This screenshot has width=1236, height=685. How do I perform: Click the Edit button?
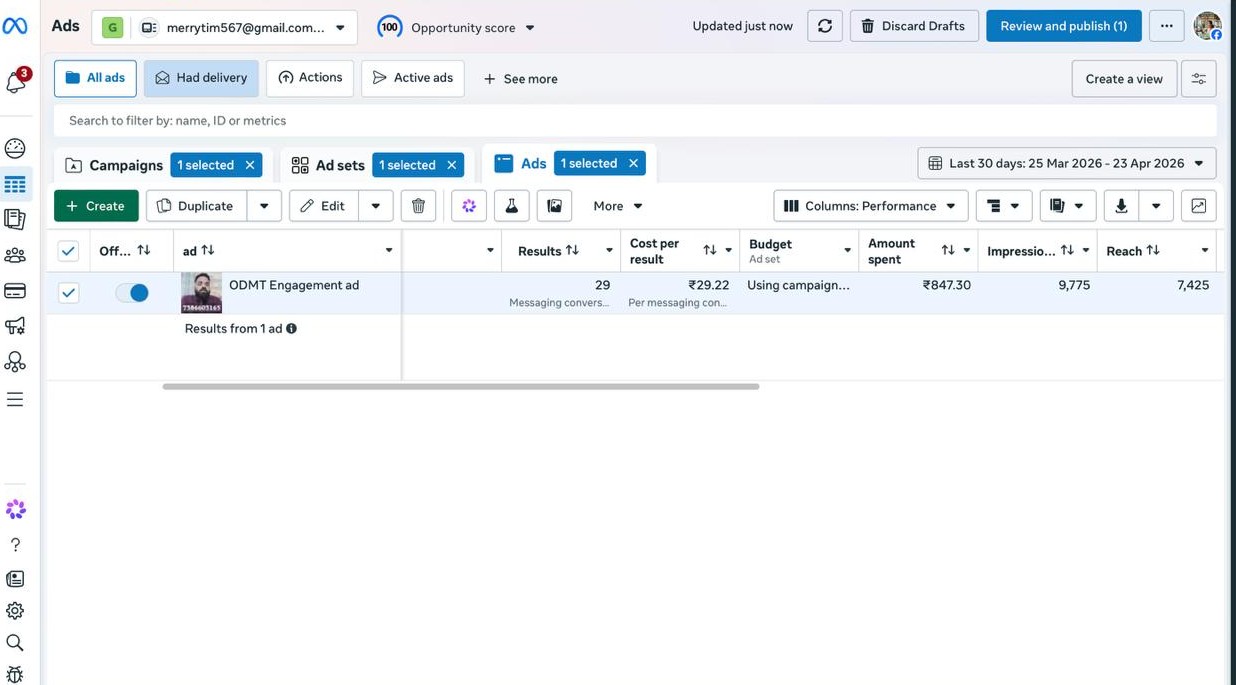point(323,206)
